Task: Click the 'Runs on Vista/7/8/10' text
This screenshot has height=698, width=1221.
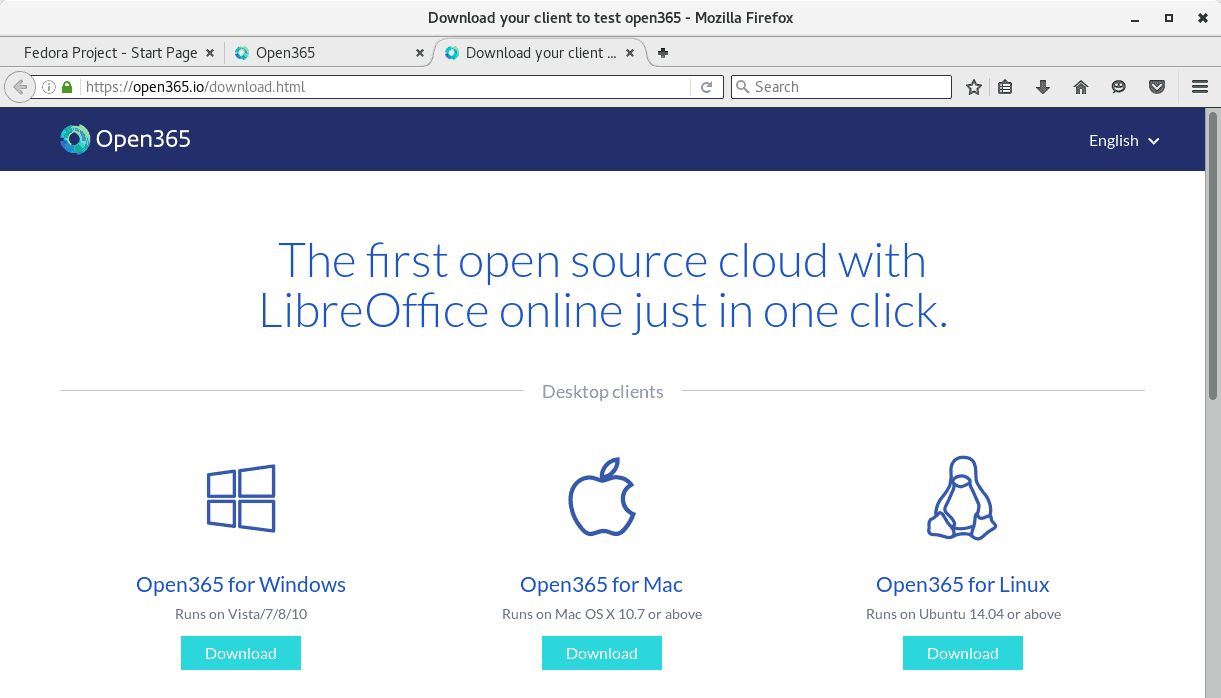Action: (241, 614)
